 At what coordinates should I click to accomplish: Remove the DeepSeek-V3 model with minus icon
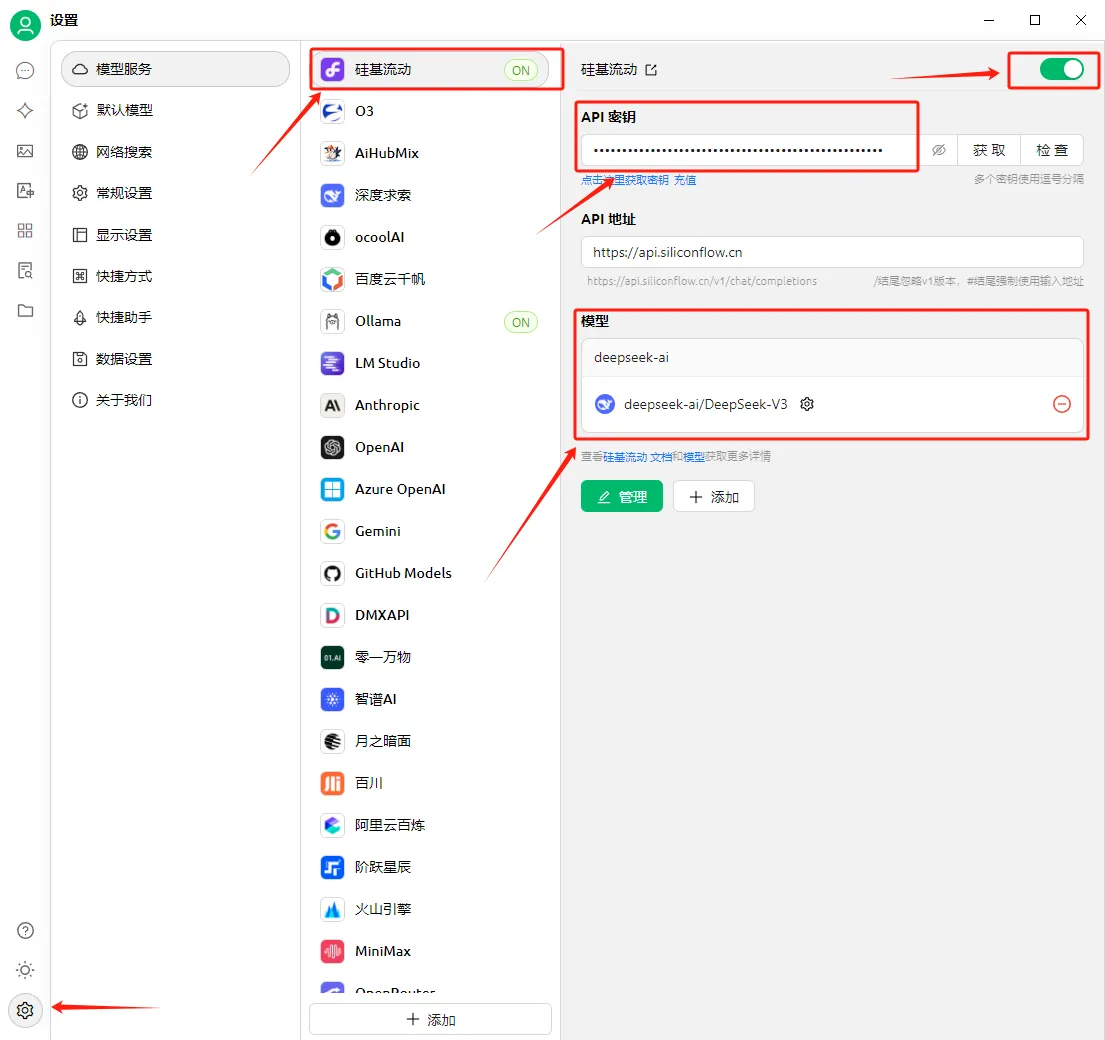[x=1061, y=404]
